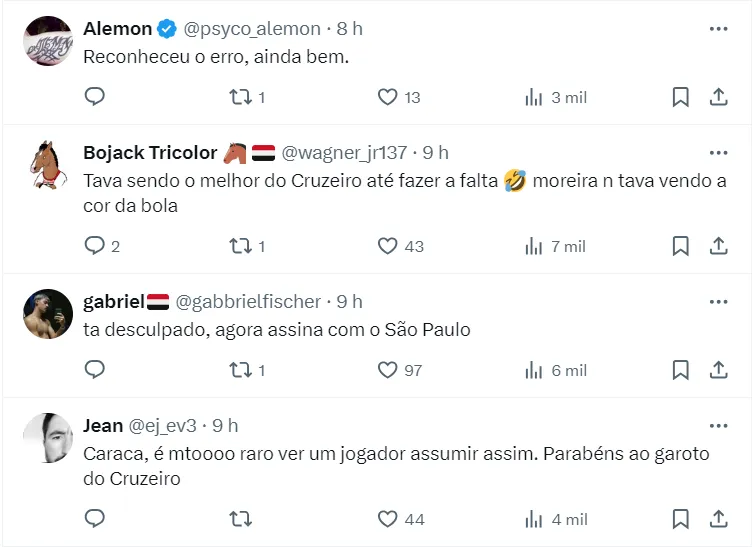Retweet Jean's post

coord(240,519)
